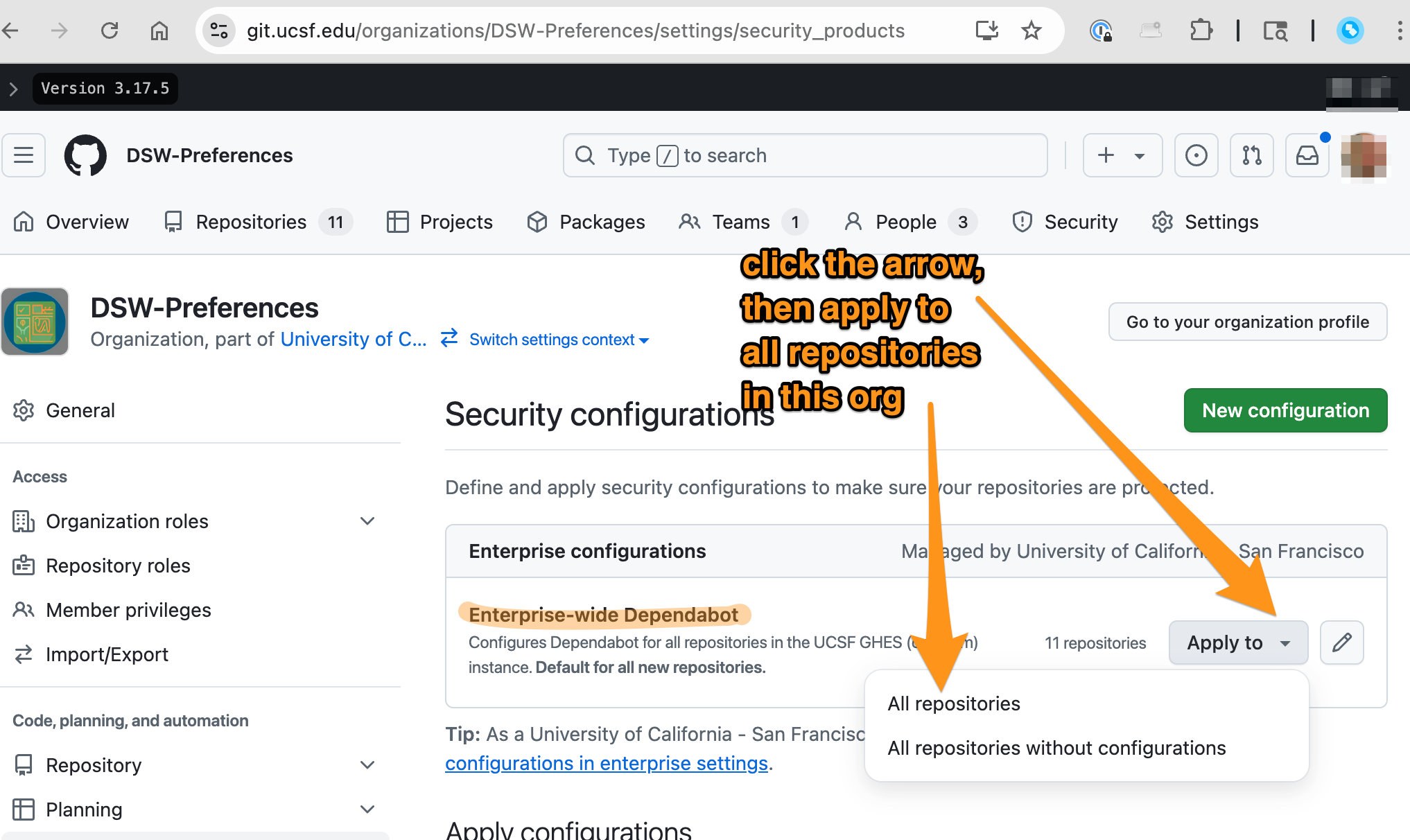Screen dimensions: 1410x840
Task: Switch to the Security tab
Action: (x=1065, y=222)
